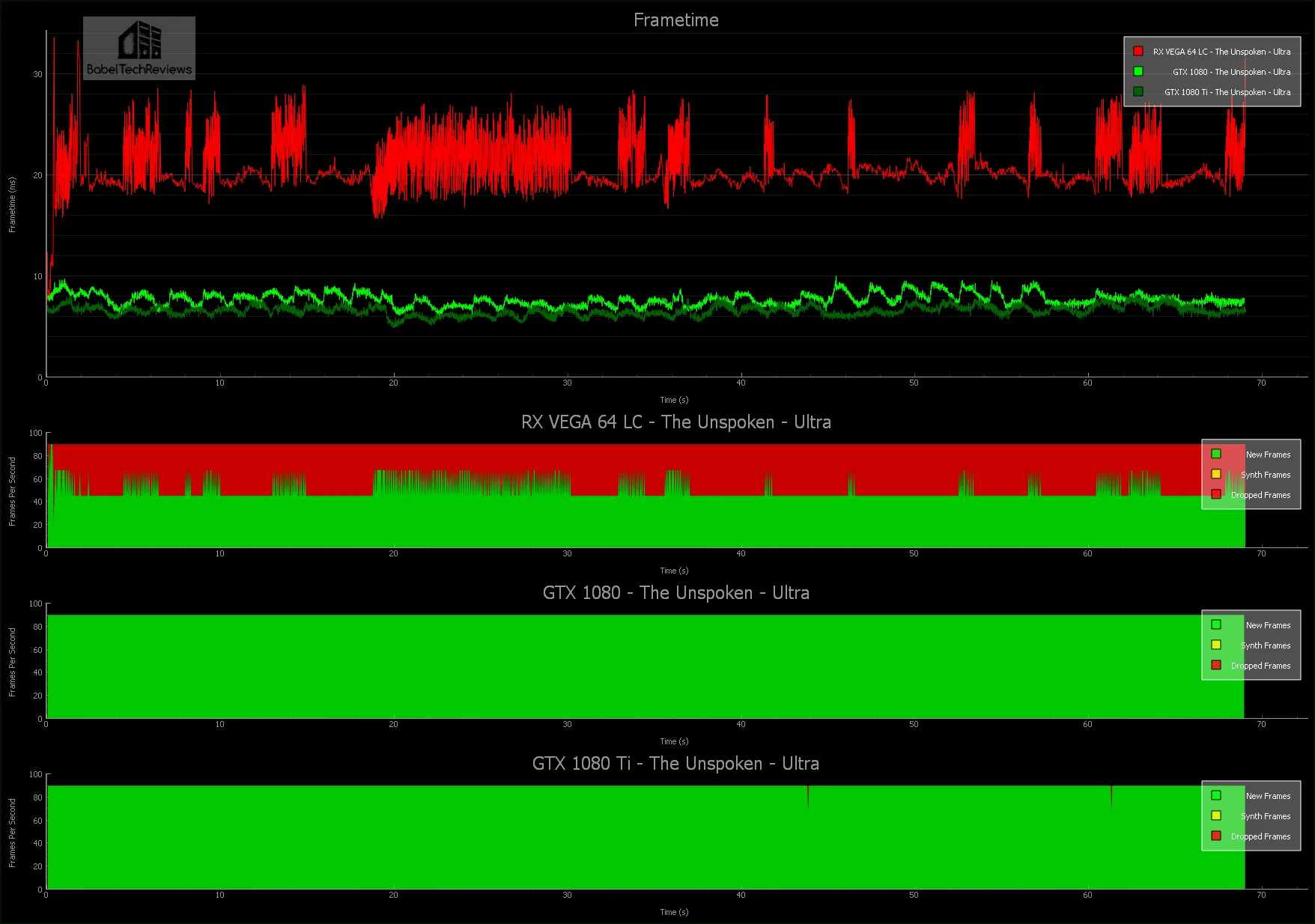1315x924 pixels.
Task: Click first dropped-frame spike in GTX 1080 Ti chart
Action: coord(808,797)
